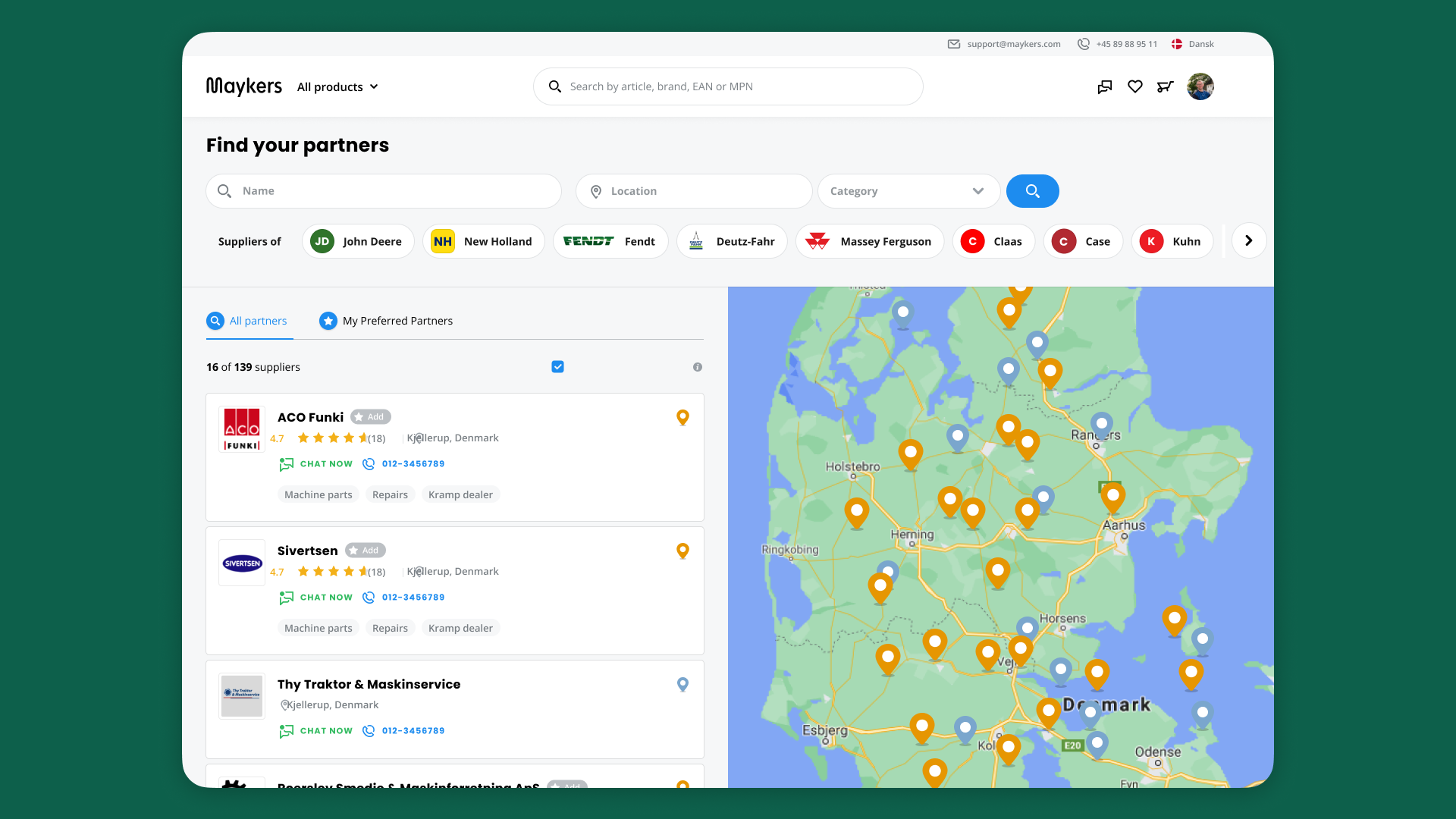
Task: Add Sivertsen to preferred partners
Action: (366, 551)
